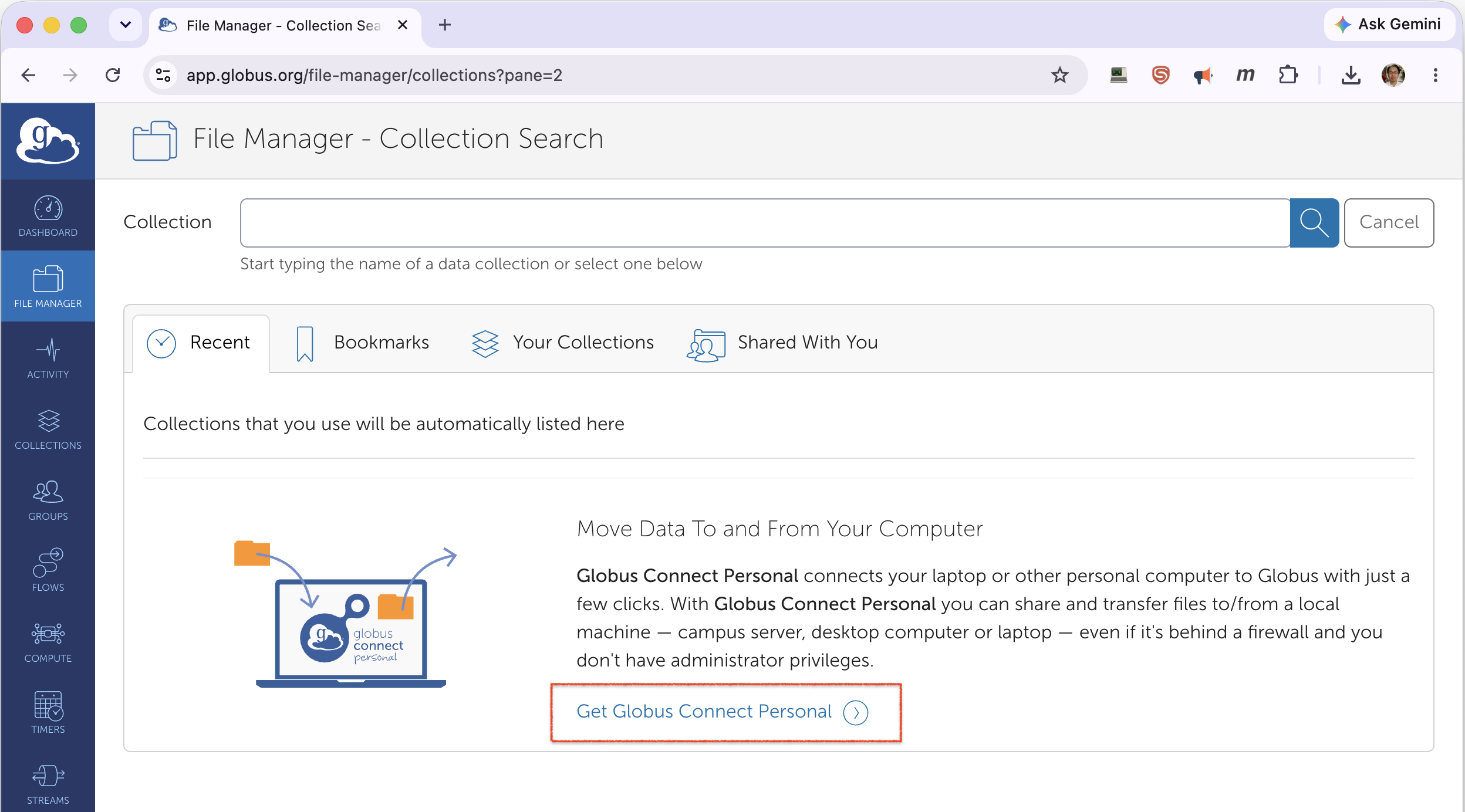Reload the page
1465x812 pixels.
[x=113, y=75]
